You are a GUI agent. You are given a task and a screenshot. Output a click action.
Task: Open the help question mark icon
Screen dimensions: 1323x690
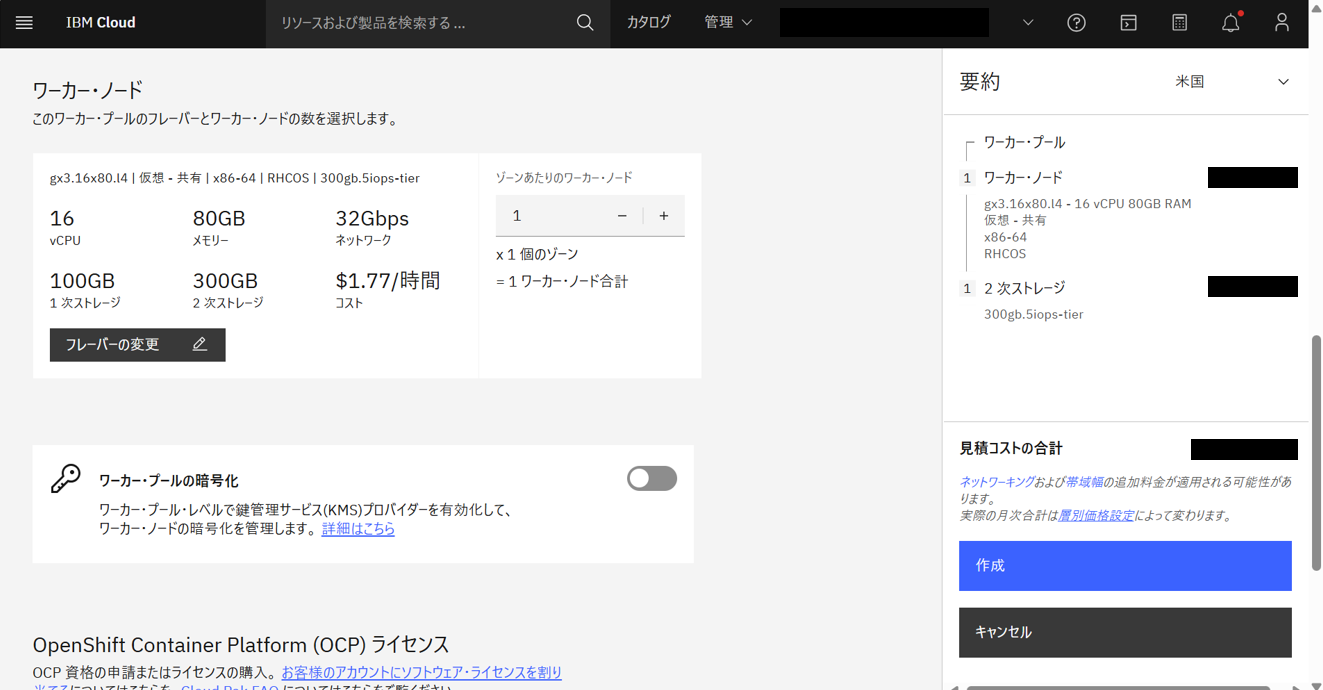[1076, 23]
